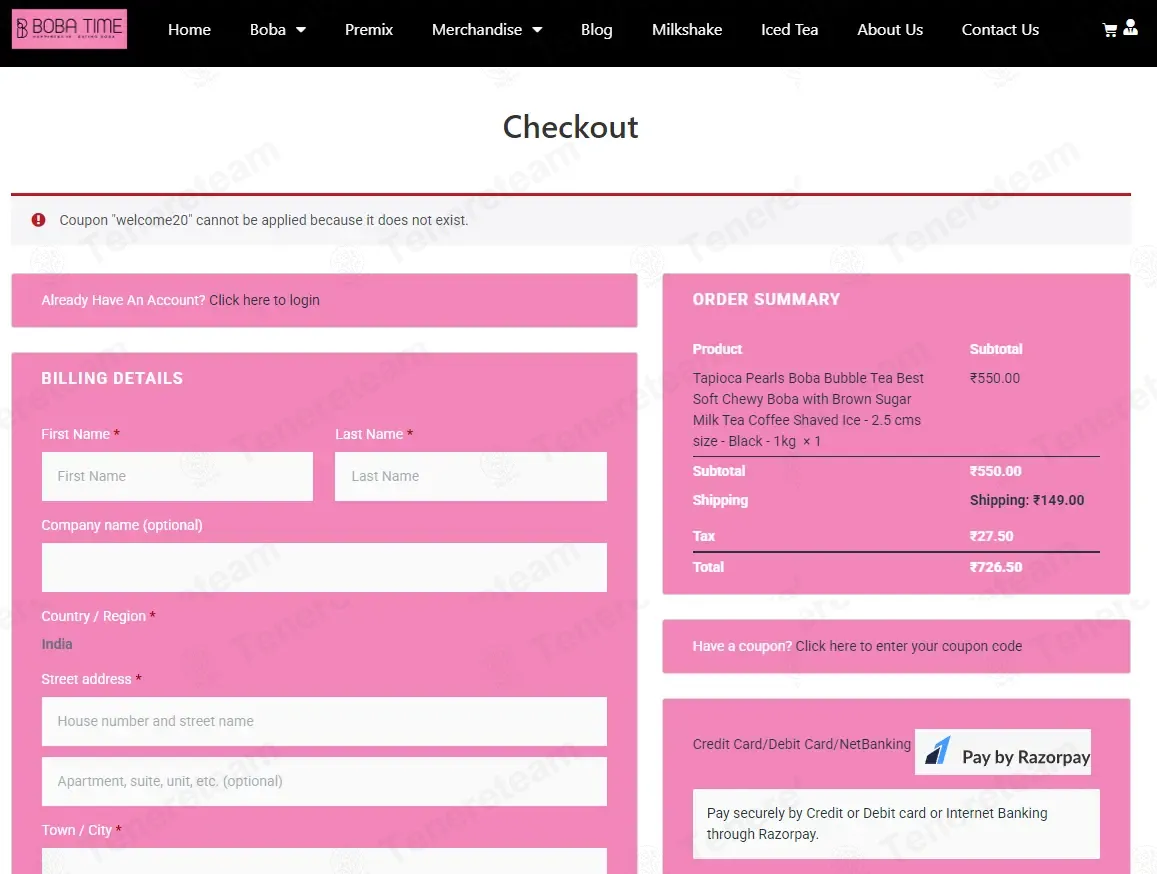Click the Checkout page heading
The height and width of the screenshot is (874, 1157).
pyautogui.click(x=570, y=127)
